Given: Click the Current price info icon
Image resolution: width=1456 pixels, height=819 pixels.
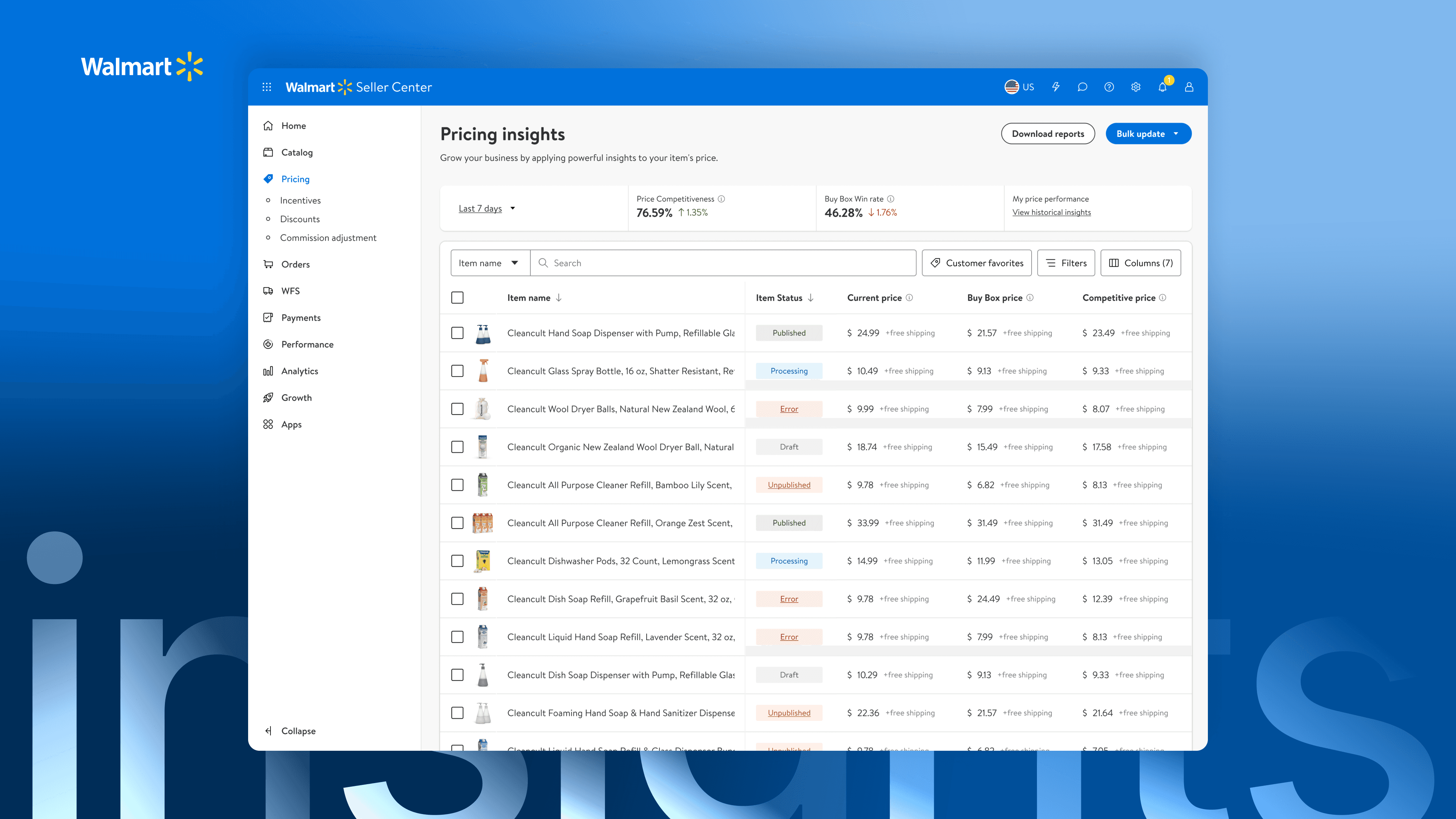Looking at the screenshot, I should (909, 298).
